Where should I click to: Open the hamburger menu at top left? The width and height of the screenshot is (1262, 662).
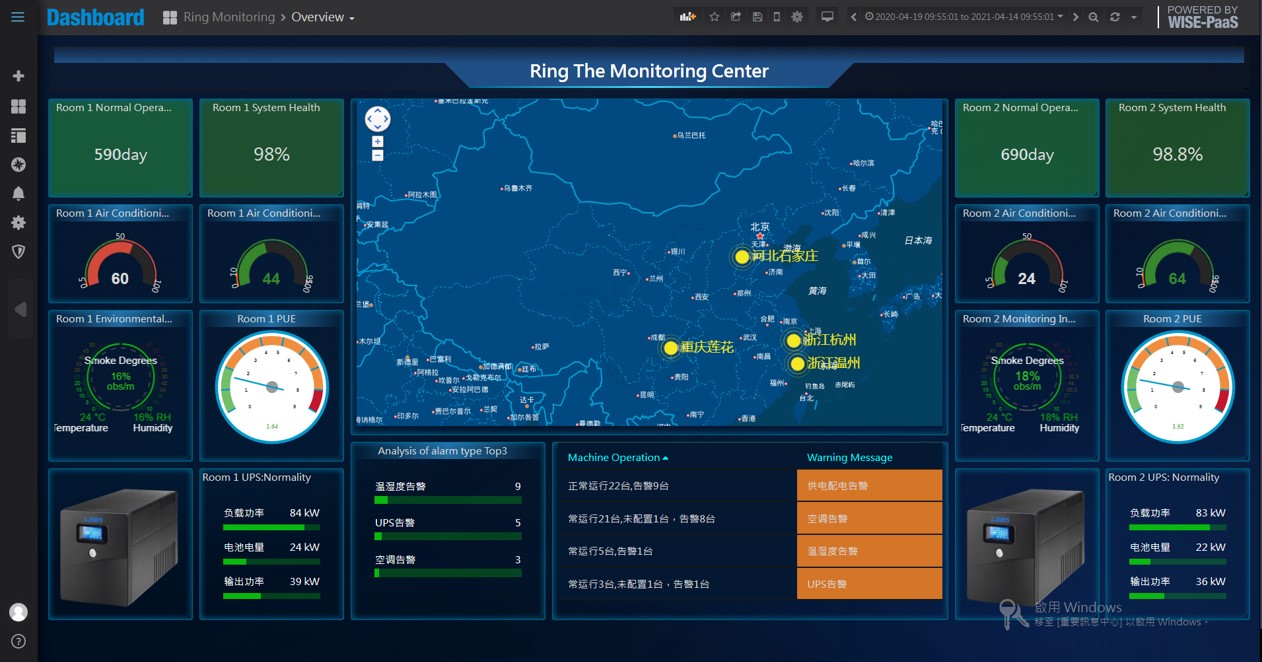click(17, 17)
